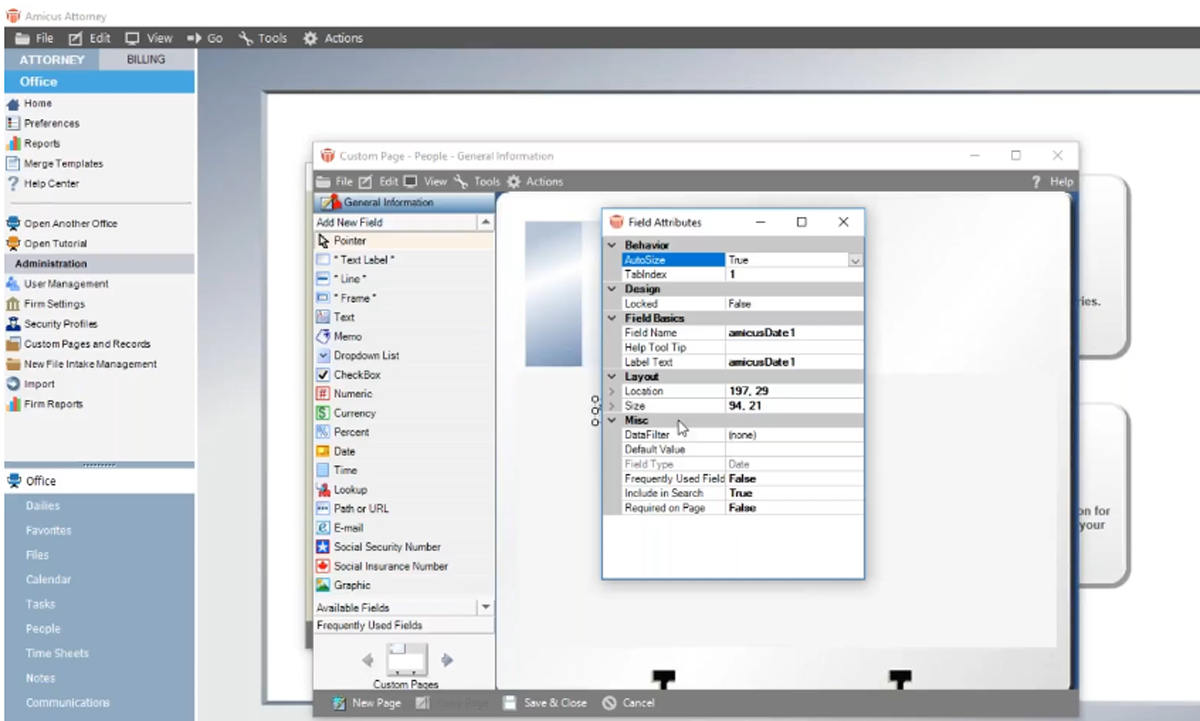Go to the previous custom page
This screenshot has width=1200, height=721.
[x=368, y=660]
